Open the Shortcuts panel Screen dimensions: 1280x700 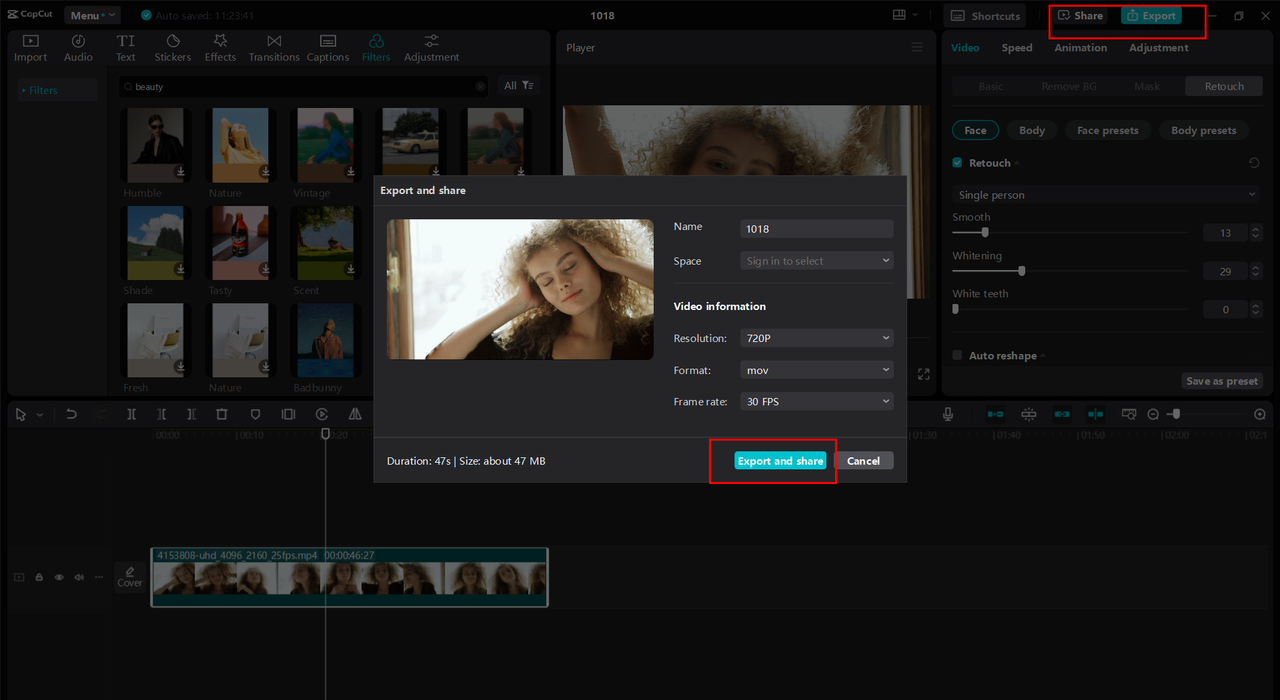pos(986,16)
